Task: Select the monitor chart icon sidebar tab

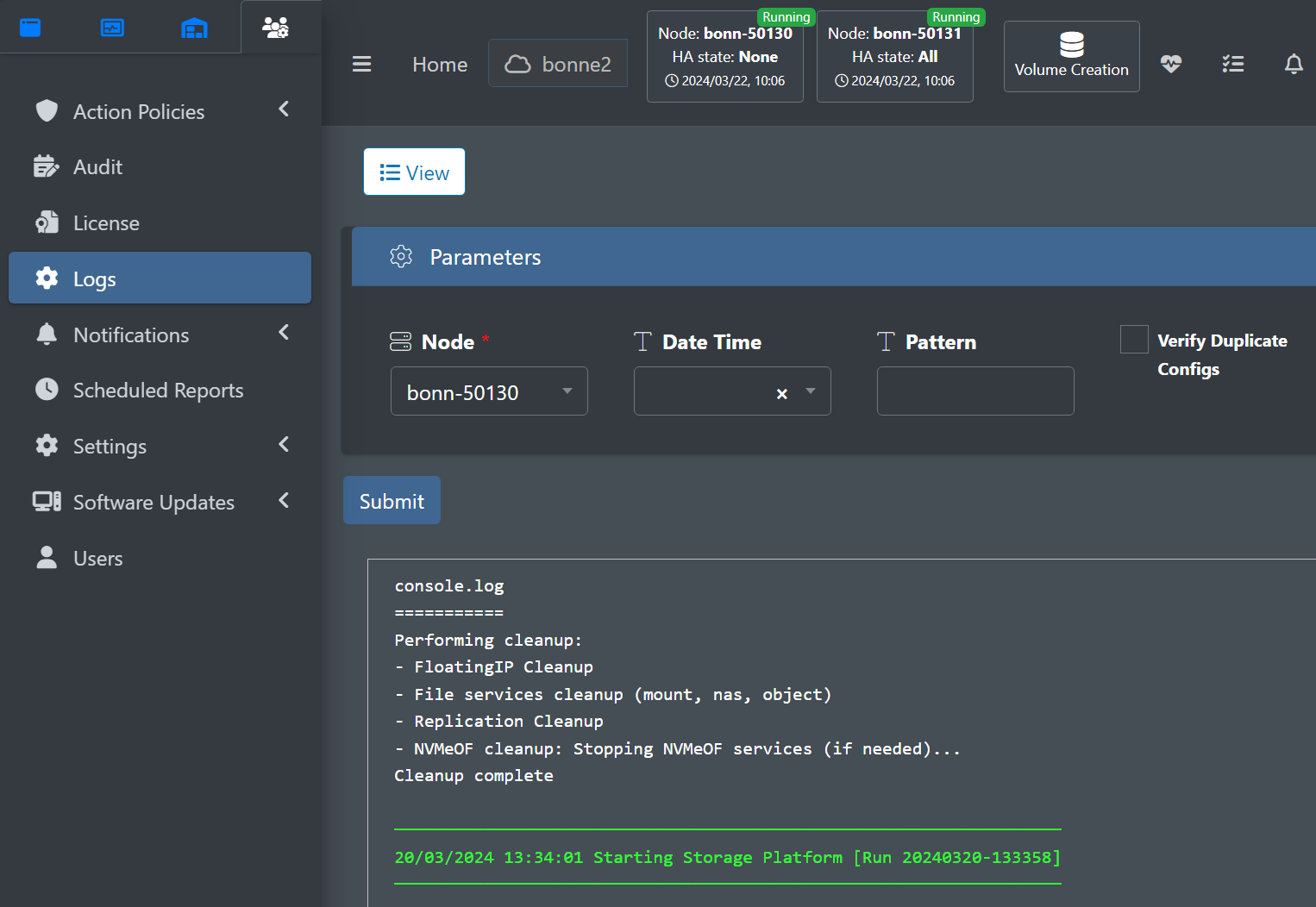Action: [x=112, y=28]
